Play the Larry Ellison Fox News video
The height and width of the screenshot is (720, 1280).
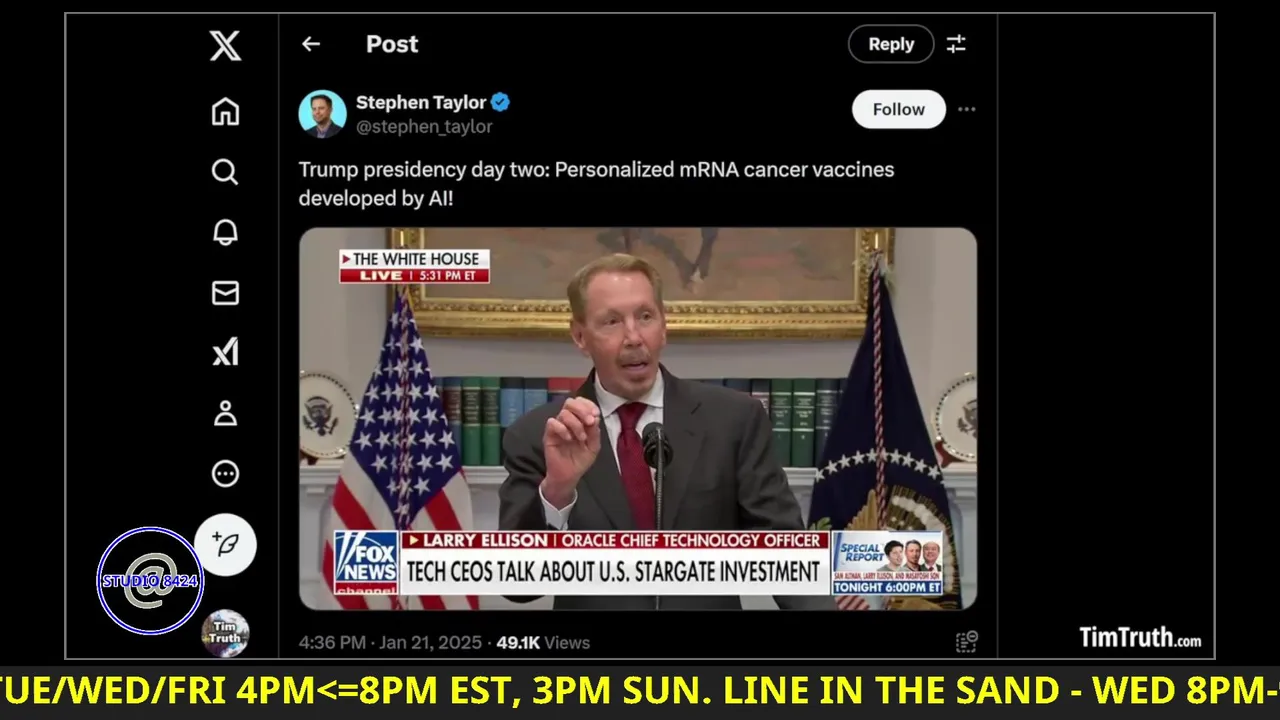point(638,418)
